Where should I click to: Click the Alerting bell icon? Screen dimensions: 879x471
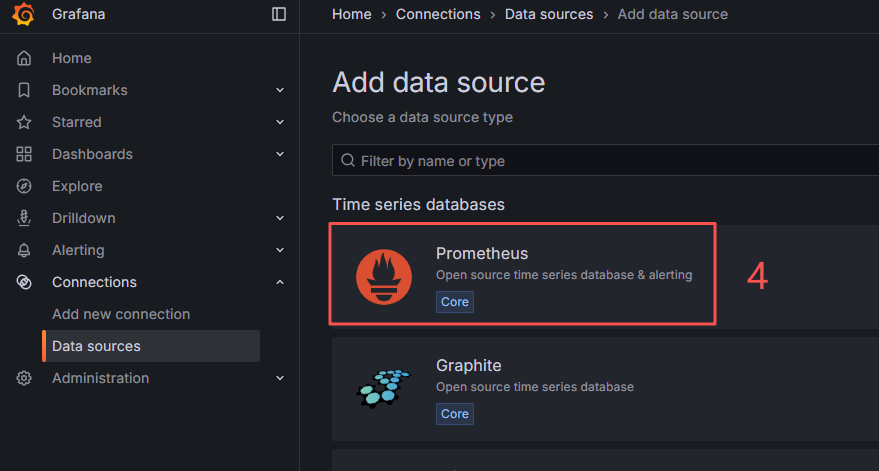24,250
